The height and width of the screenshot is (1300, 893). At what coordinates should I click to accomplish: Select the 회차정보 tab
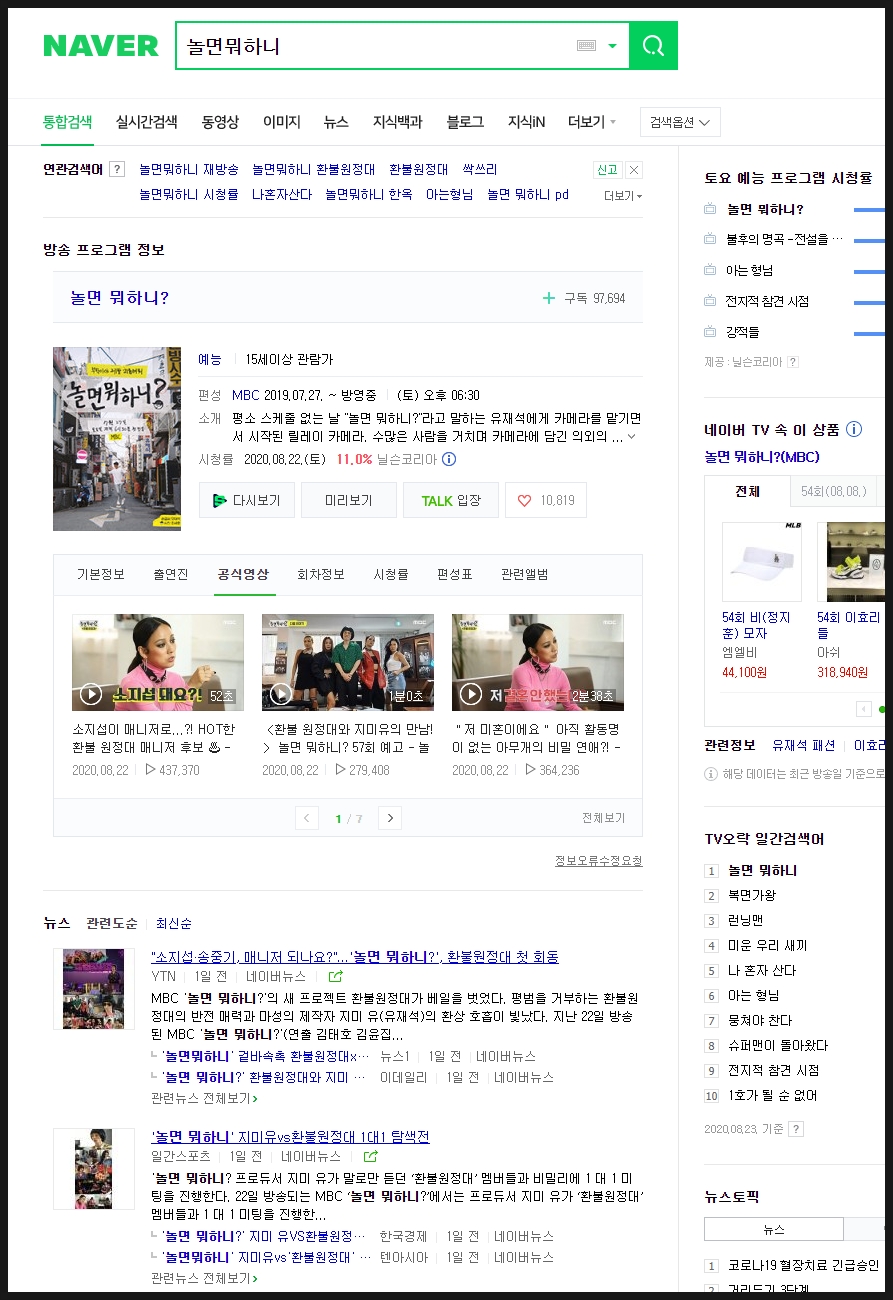321,574
